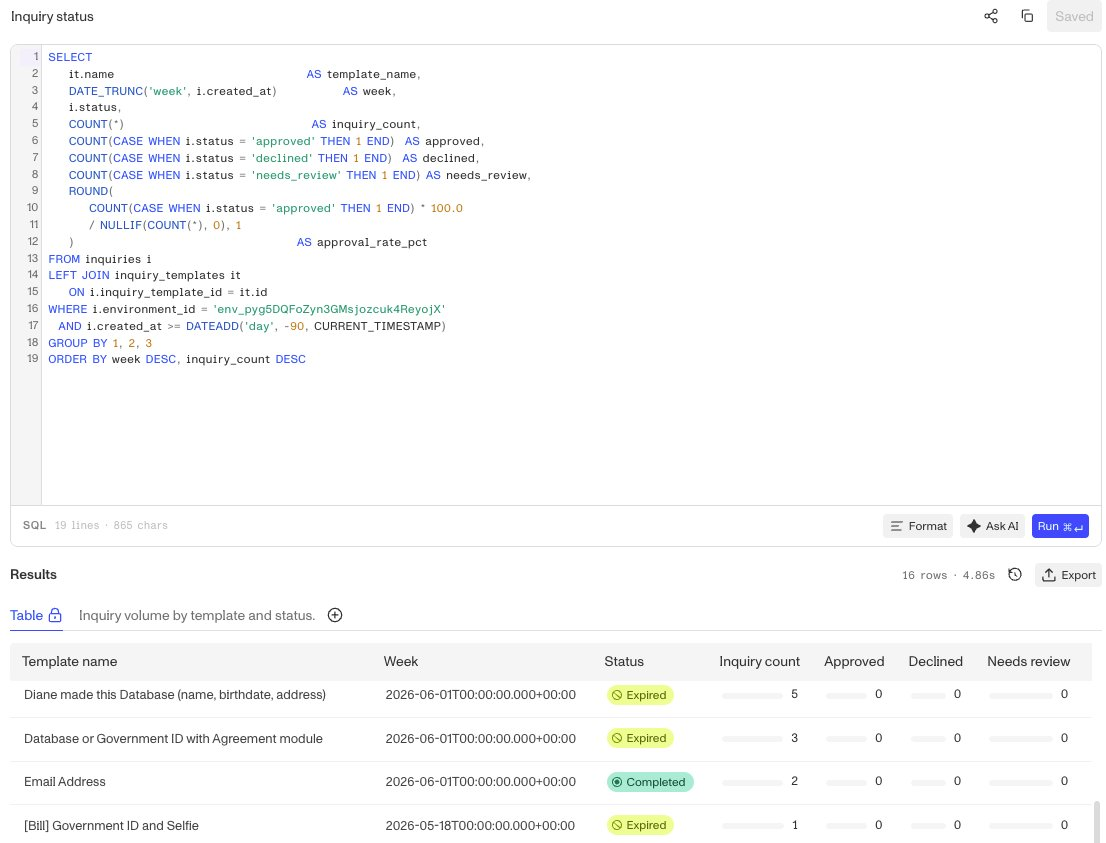Click the results table vertical scrollbar
This screenshot has height=843, width=1106.
(x=1097, y=821)
